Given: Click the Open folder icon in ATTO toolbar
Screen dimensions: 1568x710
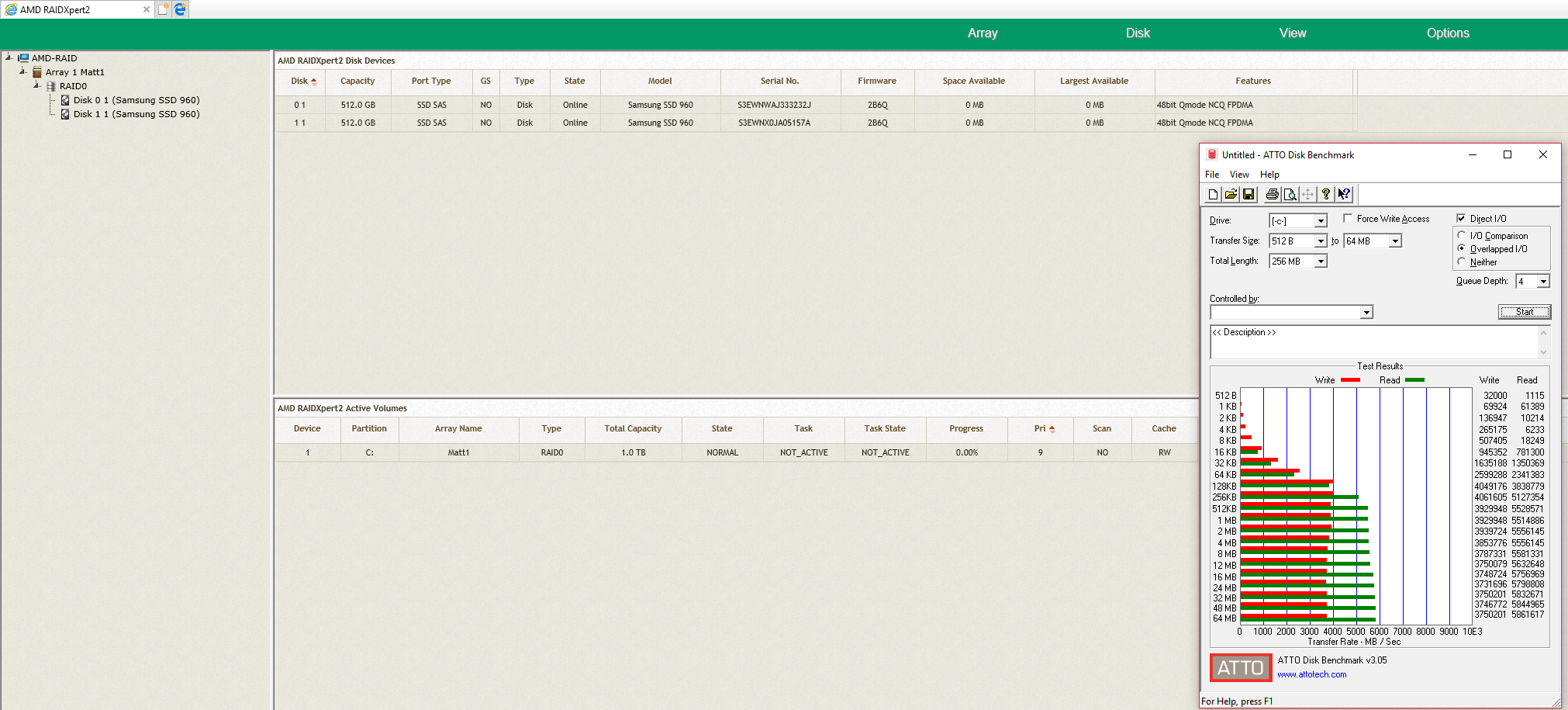Looking at the screenshot, I should [1231, 195].
